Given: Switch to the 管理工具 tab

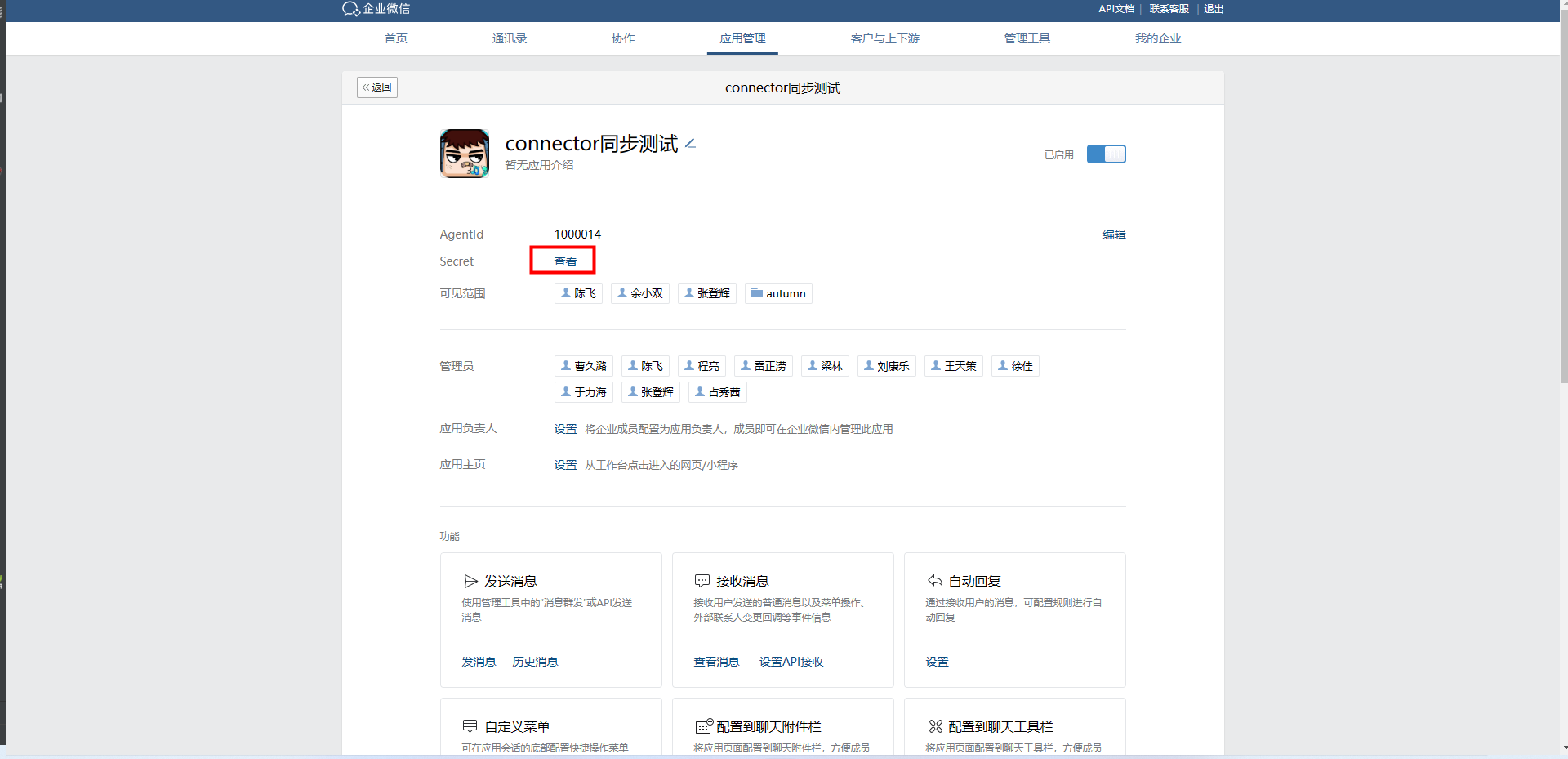Looking at the screenshot, I should tap(1027, 38).
